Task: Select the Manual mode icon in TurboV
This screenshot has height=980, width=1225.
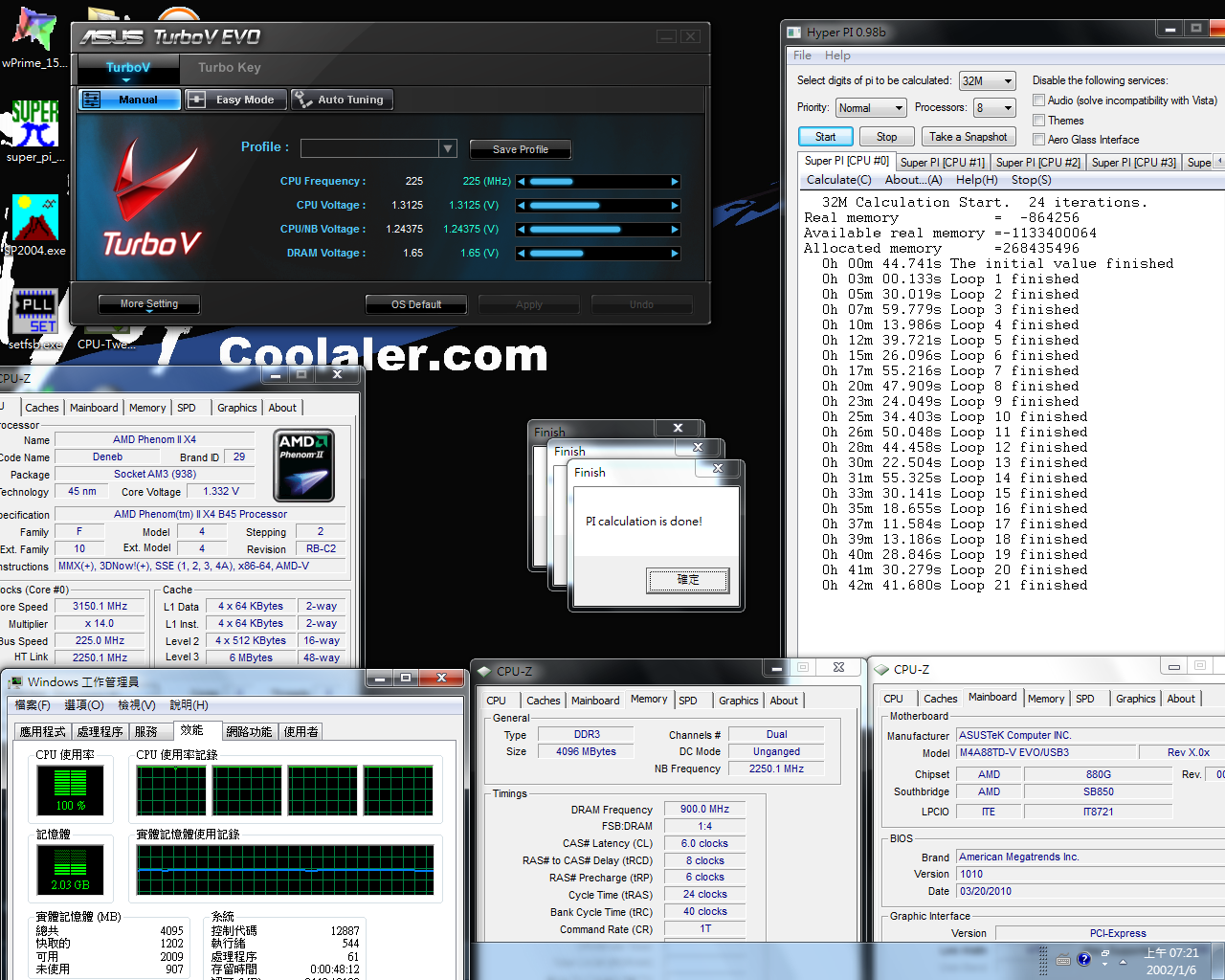Action: tap(92, 100)
